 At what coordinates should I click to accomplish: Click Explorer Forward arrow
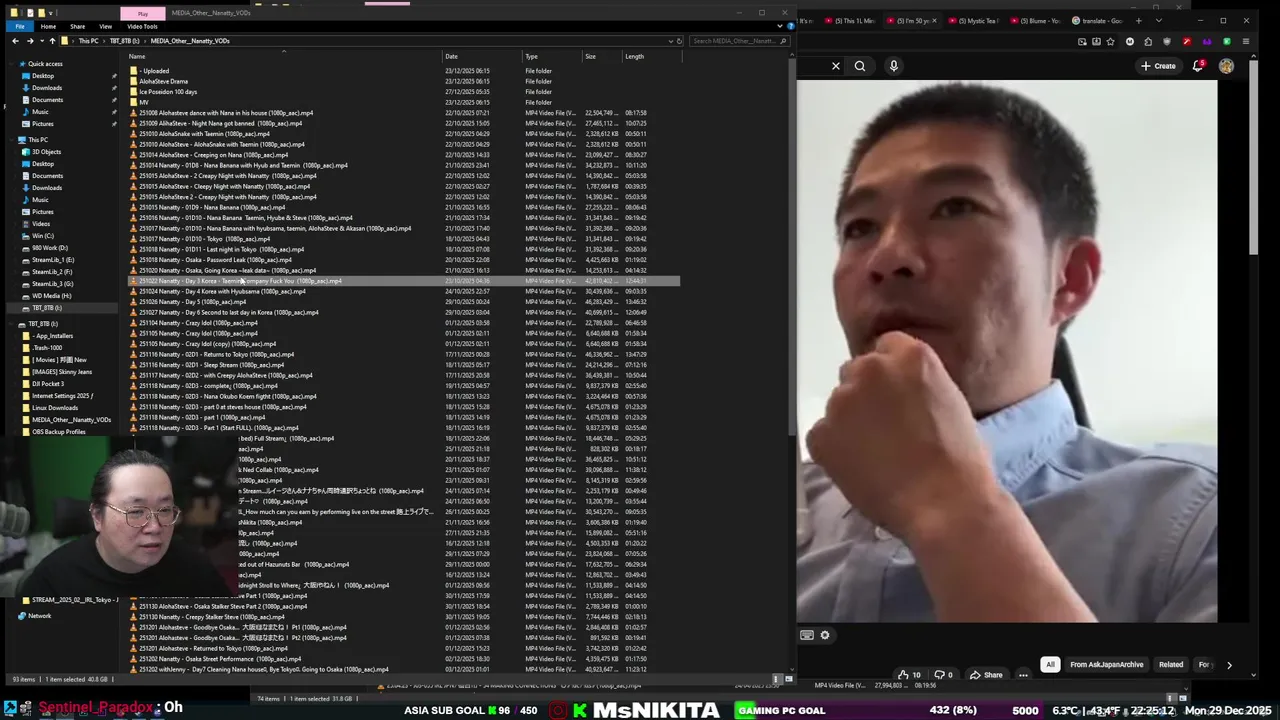(29, 41)
